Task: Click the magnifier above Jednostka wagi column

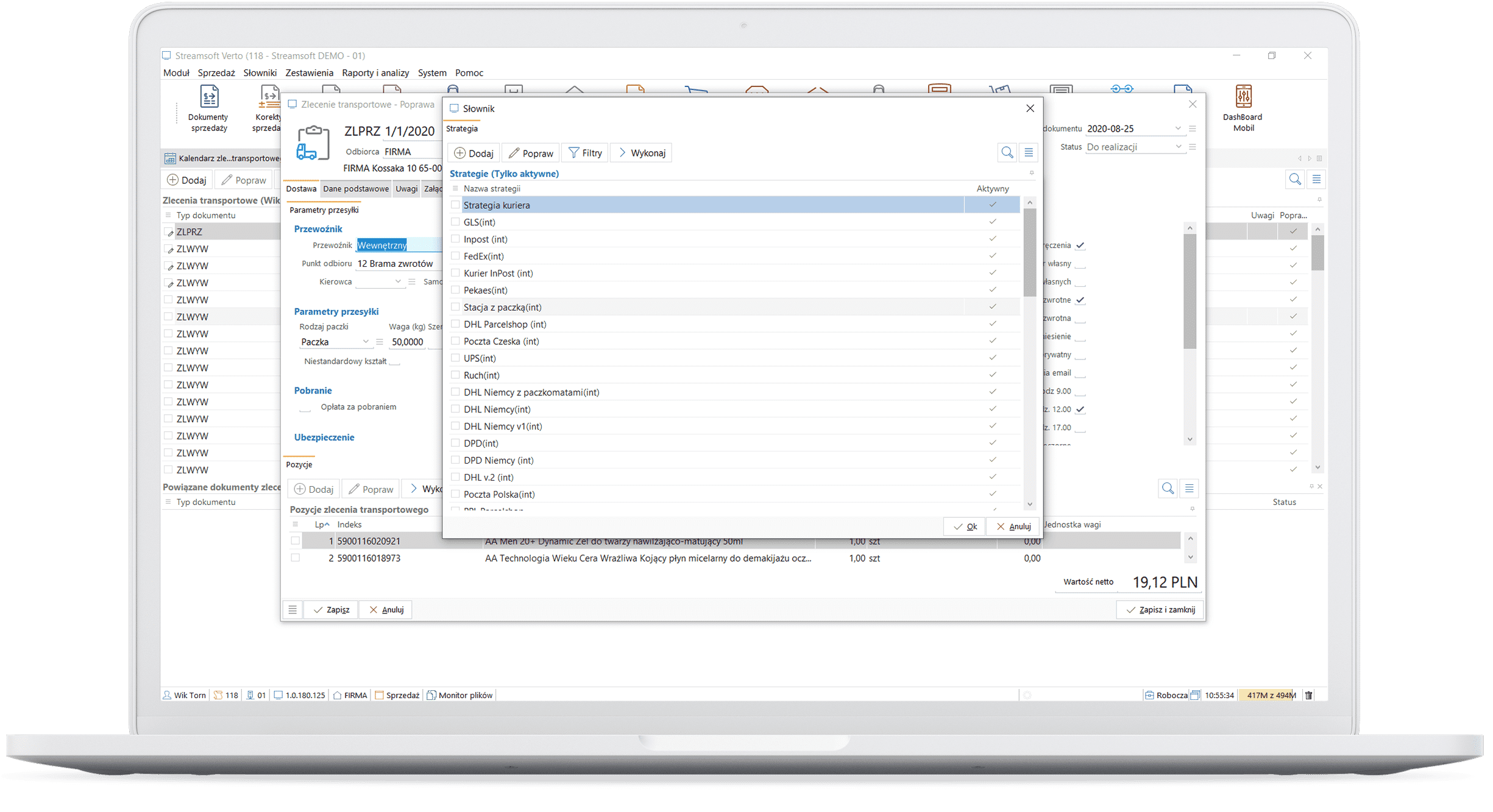Action: pos(1167,488)
